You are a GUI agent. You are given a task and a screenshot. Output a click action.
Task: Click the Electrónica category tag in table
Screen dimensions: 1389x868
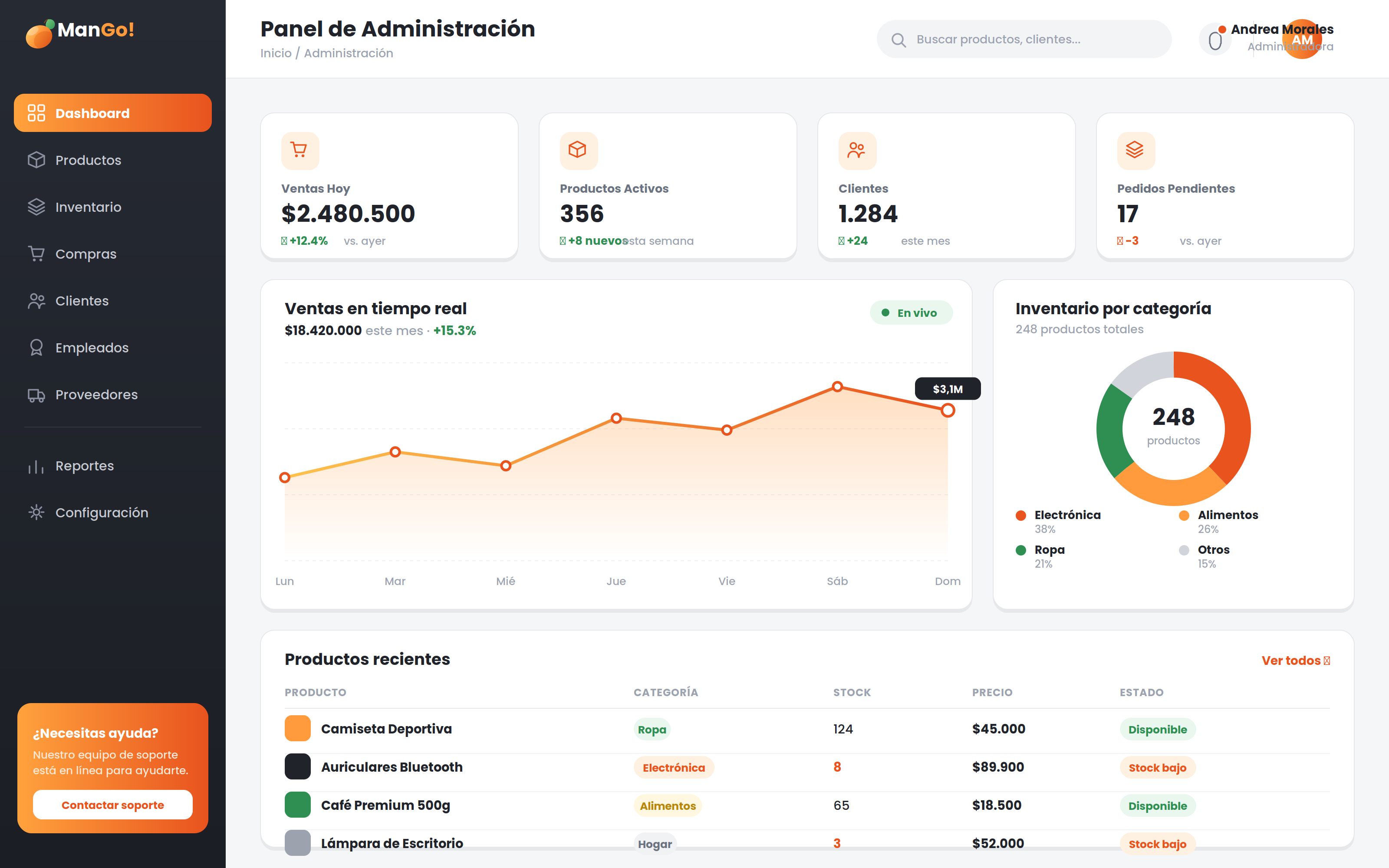(674, 768)
